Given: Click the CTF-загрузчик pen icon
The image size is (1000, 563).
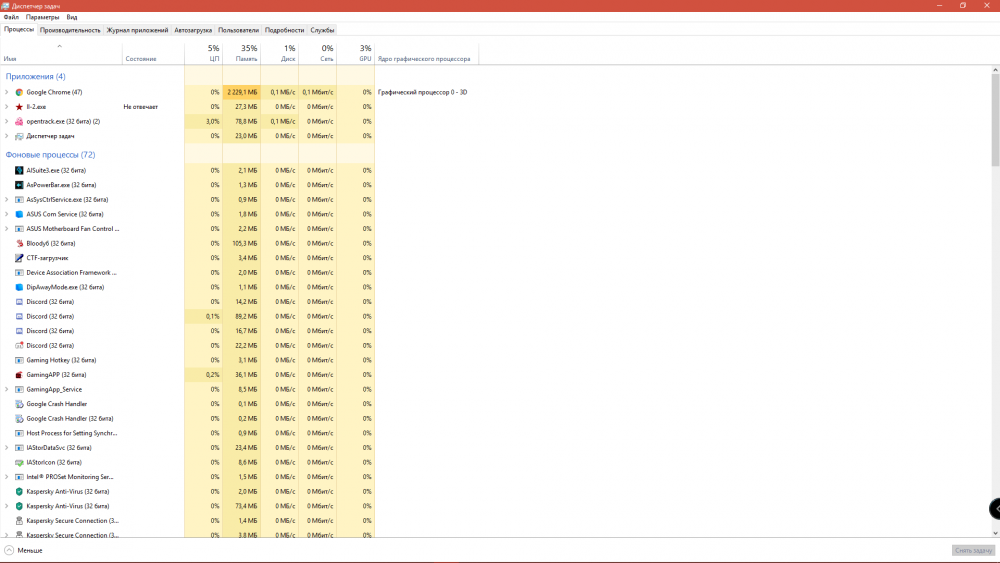Looking at the screenshot, I should click(19, 258).
